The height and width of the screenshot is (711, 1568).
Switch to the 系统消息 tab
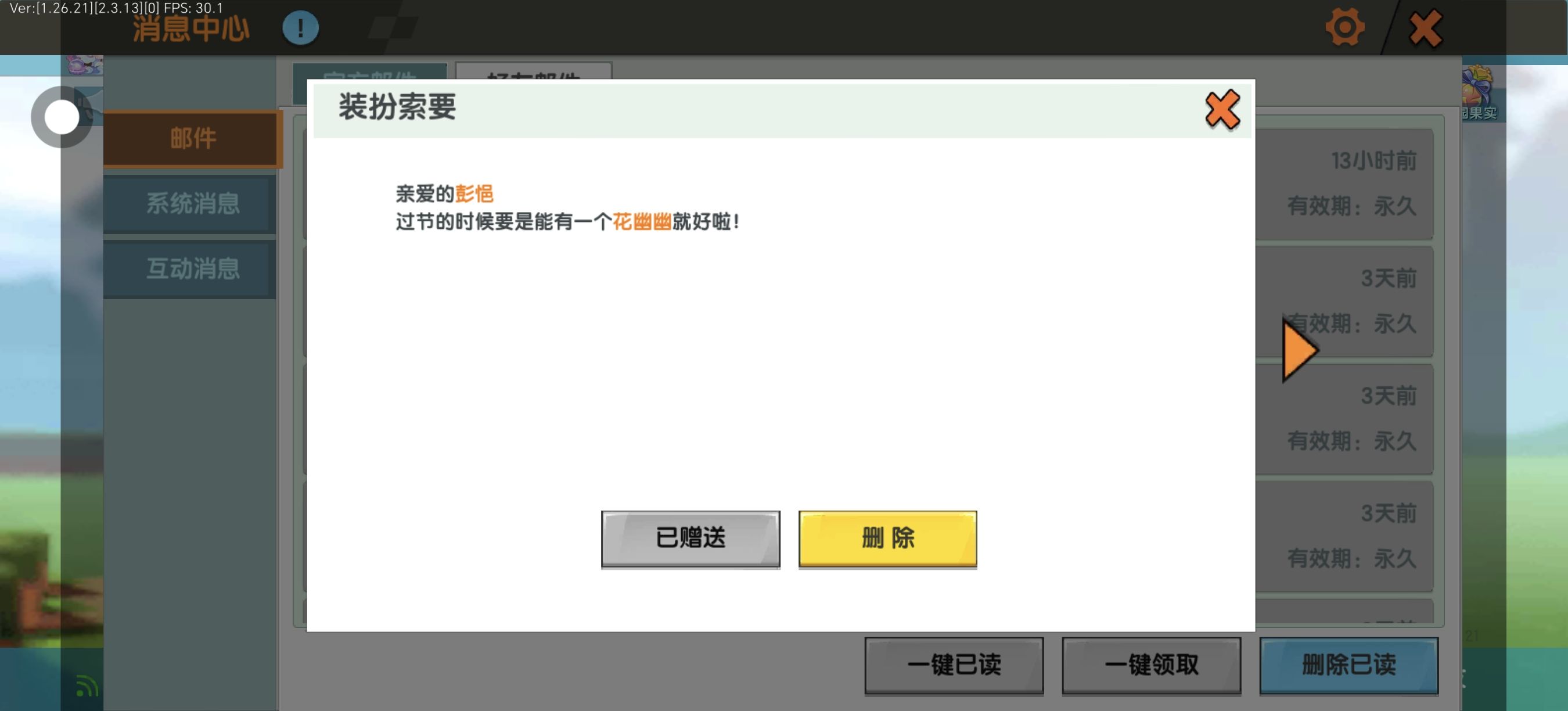pos(192,204)
